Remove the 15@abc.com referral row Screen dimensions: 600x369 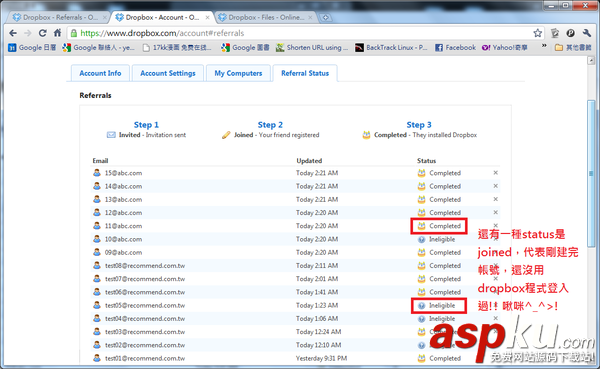point(496,173)
